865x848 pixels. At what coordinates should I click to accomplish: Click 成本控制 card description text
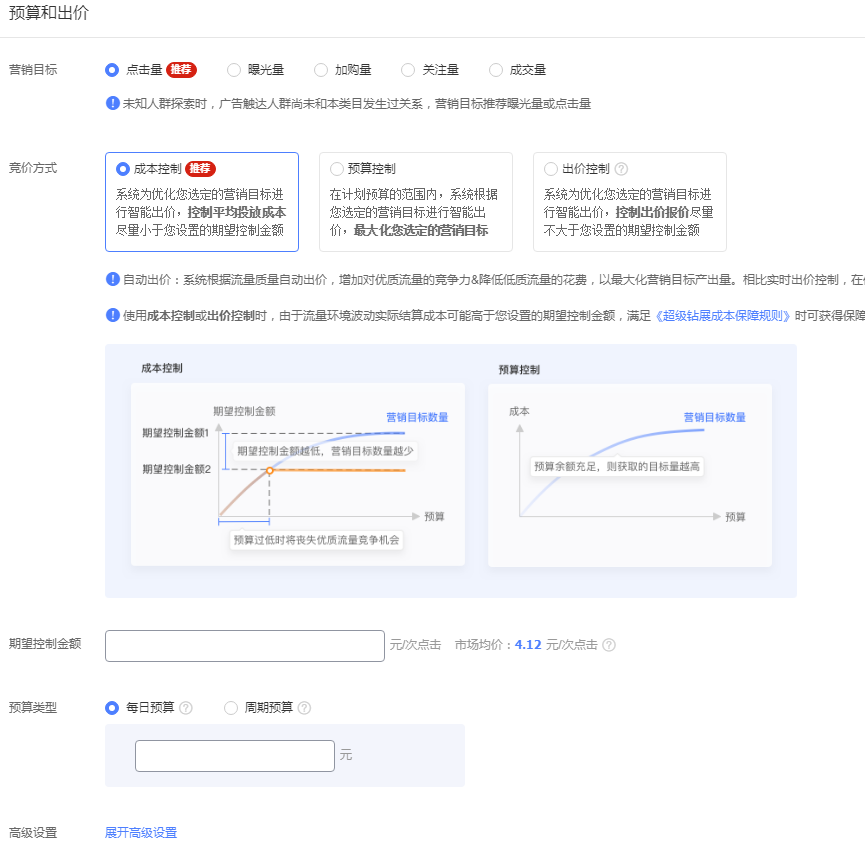200,212
